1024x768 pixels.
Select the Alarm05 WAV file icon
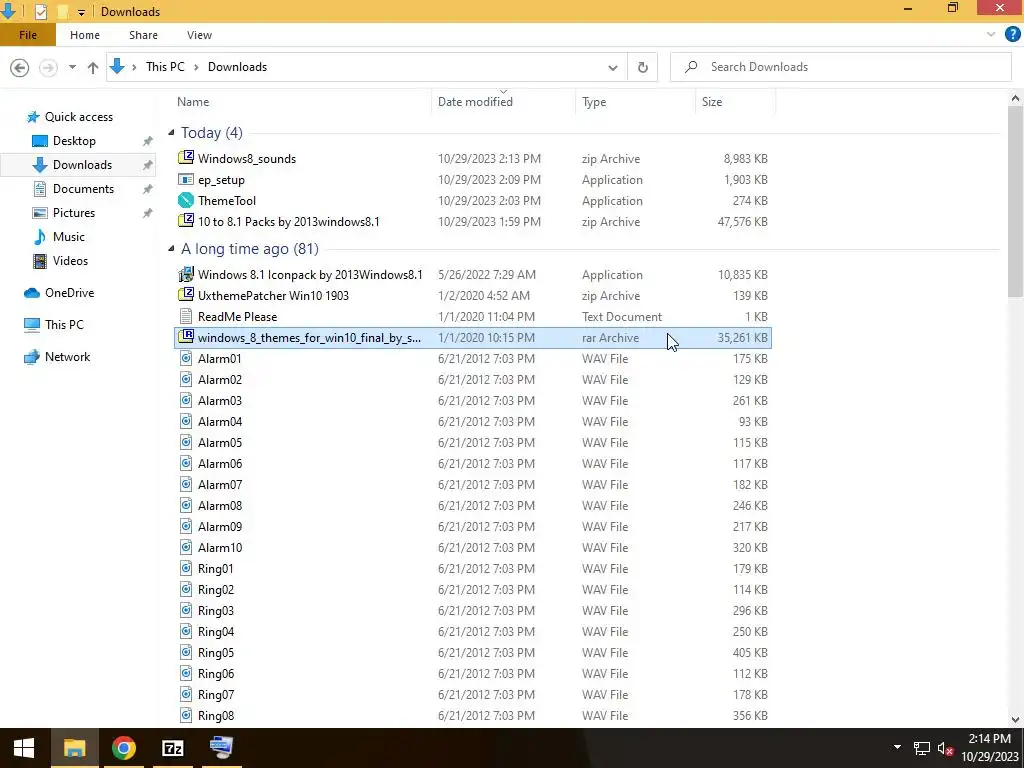[x=186, y=442]
